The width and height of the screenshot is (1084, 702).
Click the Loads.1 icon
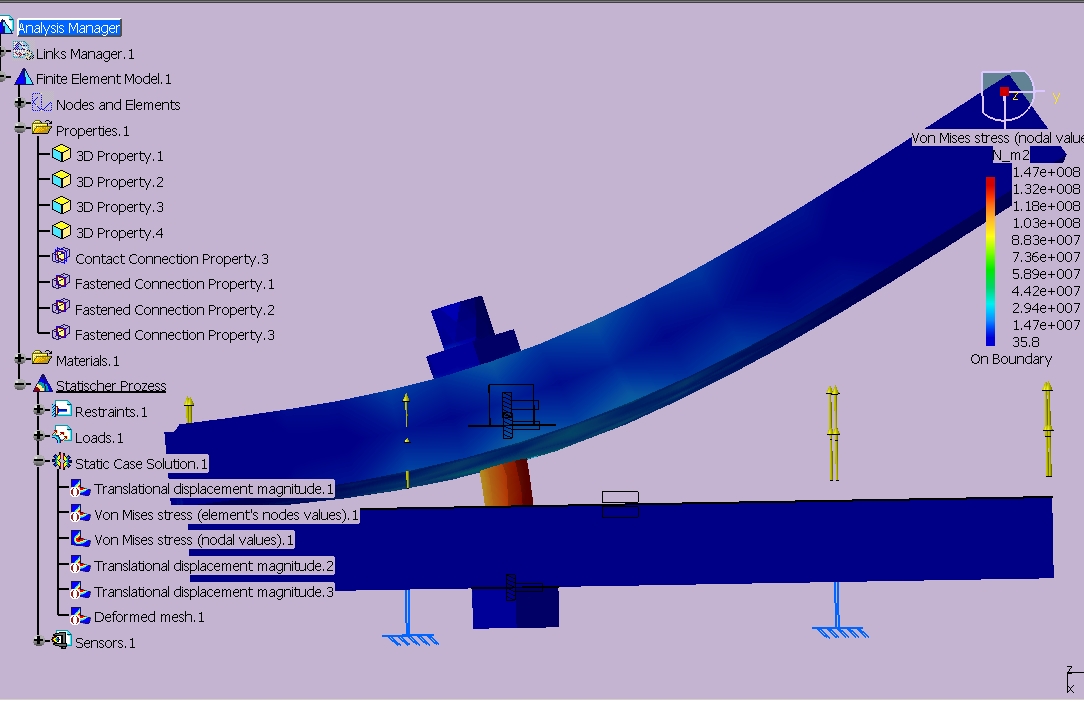pyautogui.click(x=62, y=435)
